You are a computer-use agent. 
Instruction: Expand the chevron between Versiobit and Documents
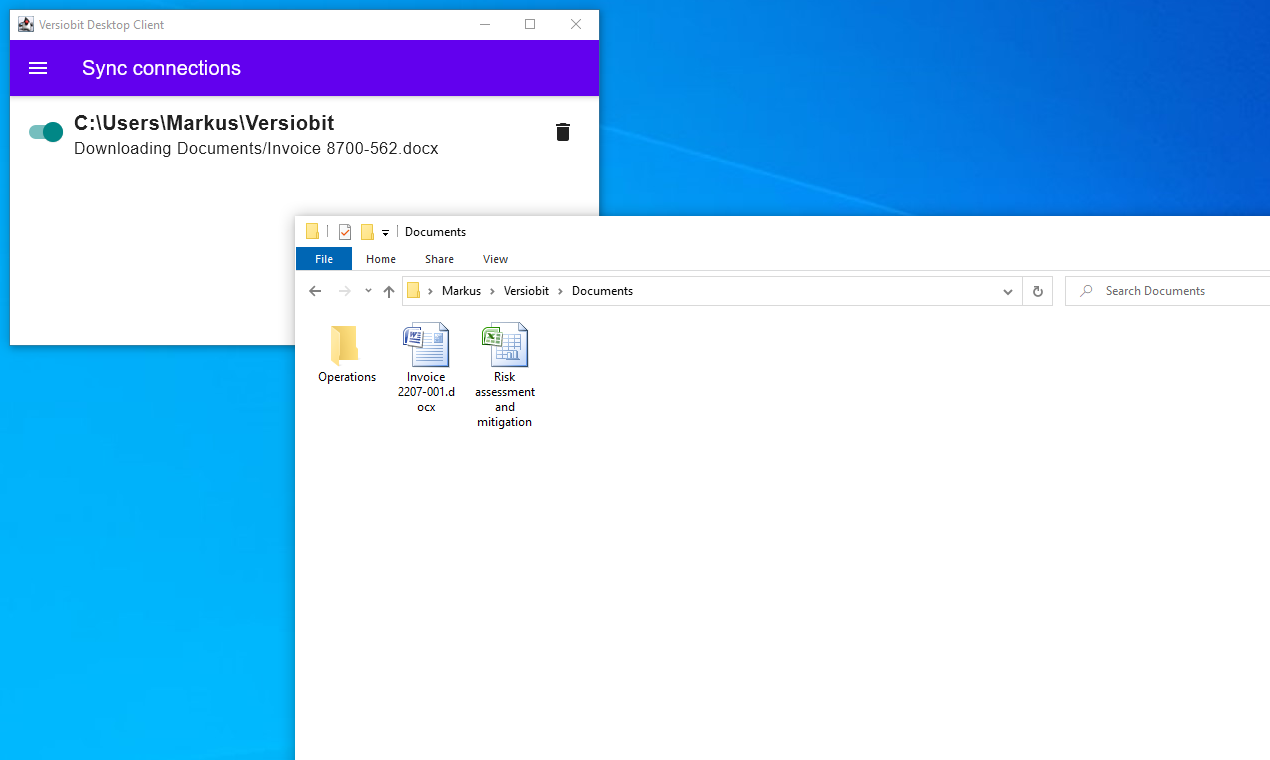[x=561, y=291]
